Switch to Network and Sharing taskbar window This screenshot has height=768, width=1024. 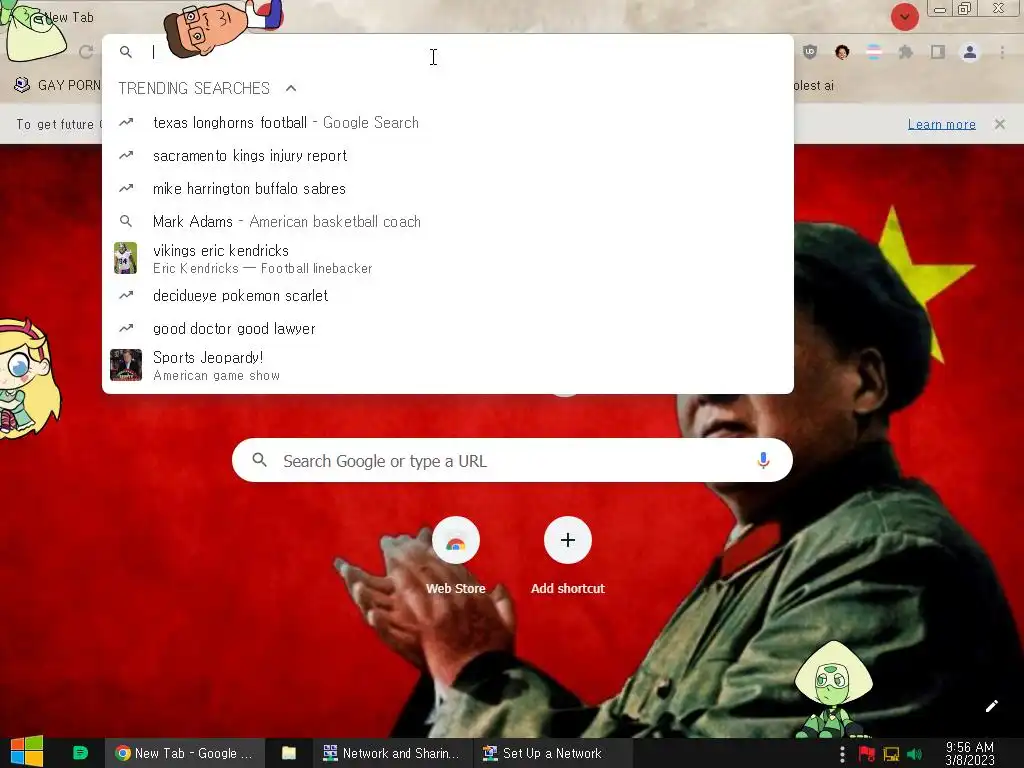point(392,753)
